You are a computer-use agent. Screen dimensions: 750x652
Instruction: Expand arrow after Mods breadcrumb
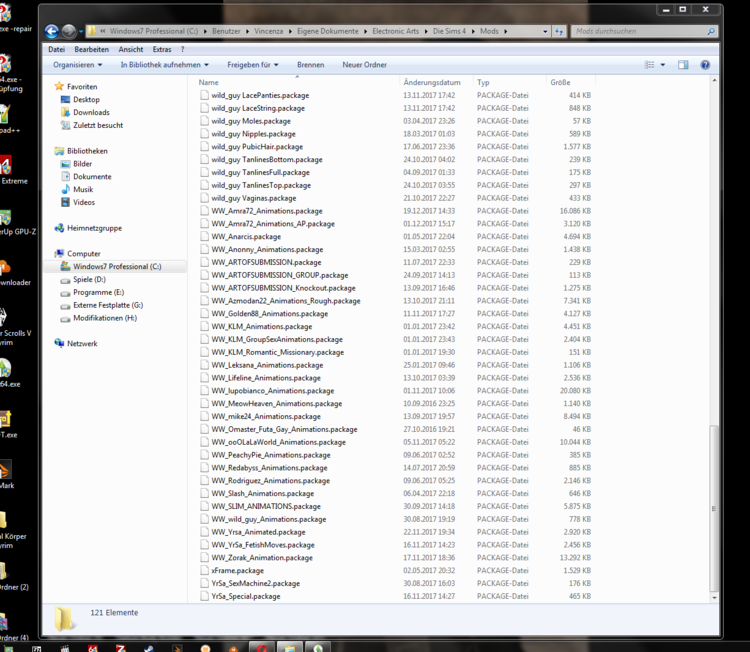click(506, 32)
